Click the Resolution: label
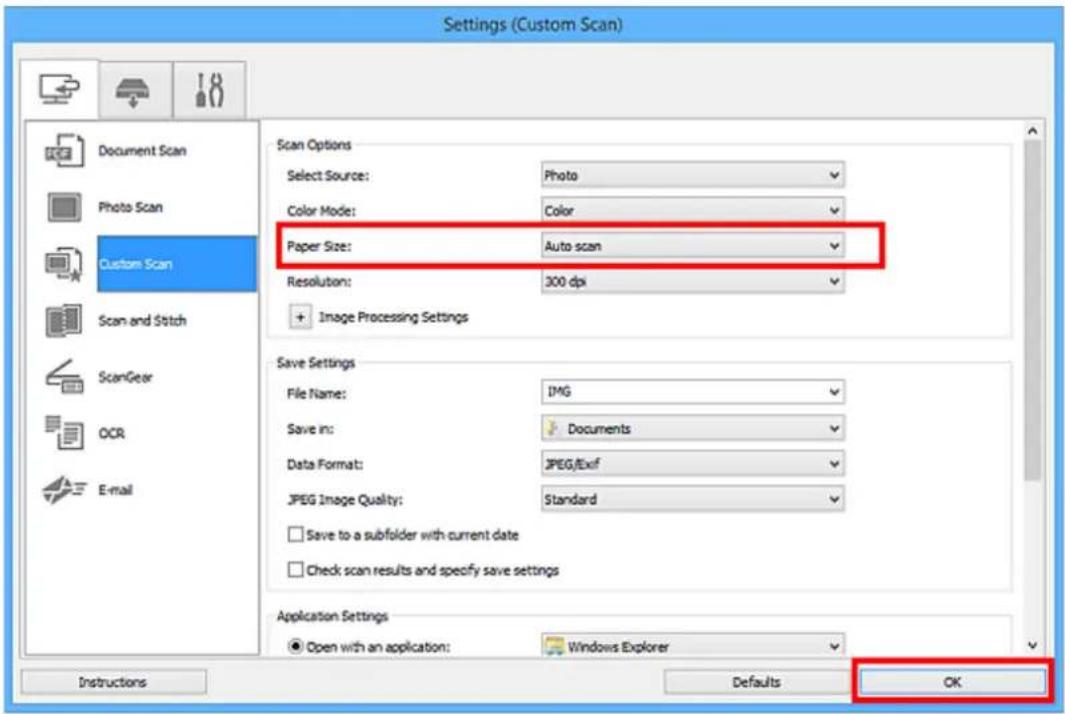 click(319, 281)
